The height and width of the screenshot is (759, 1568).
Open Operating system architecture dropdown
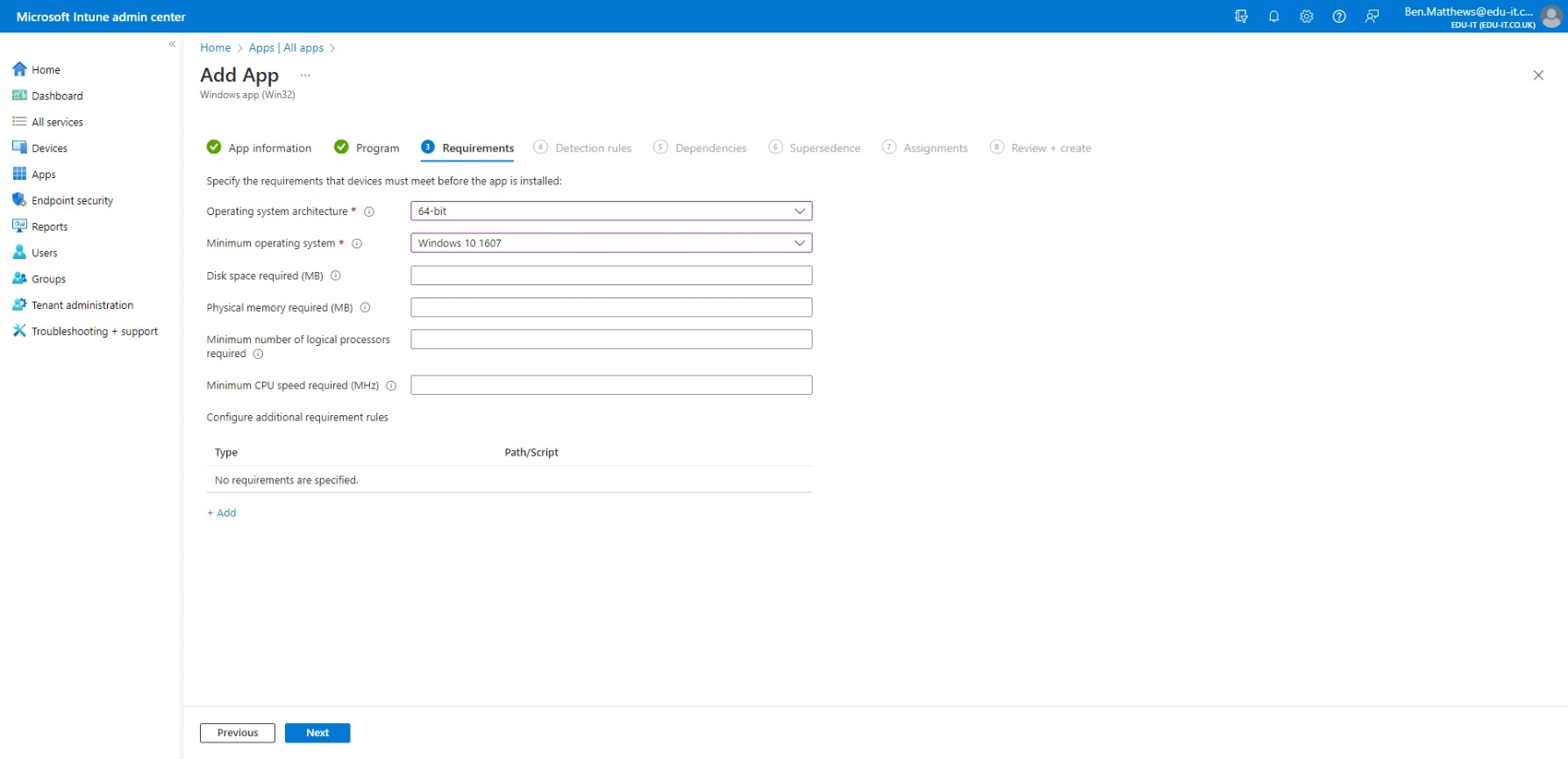[x=611, y=211]
